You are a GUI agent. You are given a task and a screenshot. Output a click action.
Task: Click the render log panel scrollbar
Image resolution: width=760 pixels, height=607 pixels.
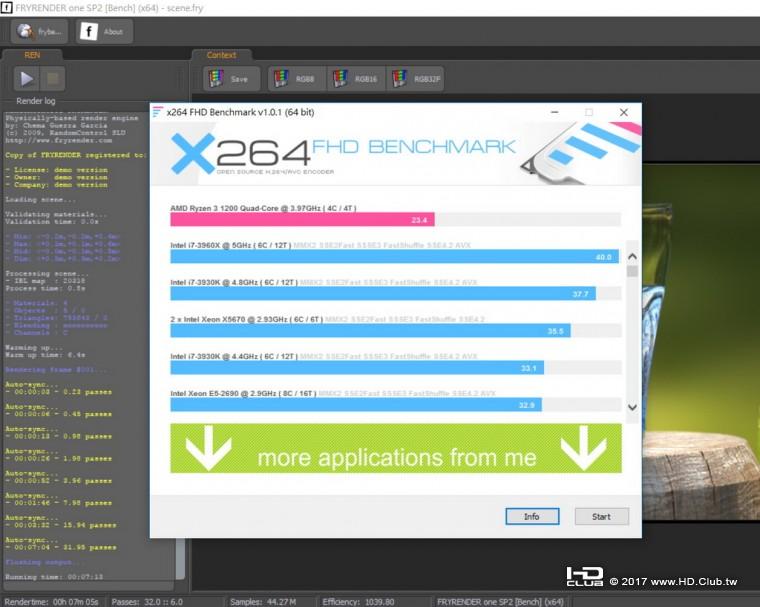(x=181, y=560)
